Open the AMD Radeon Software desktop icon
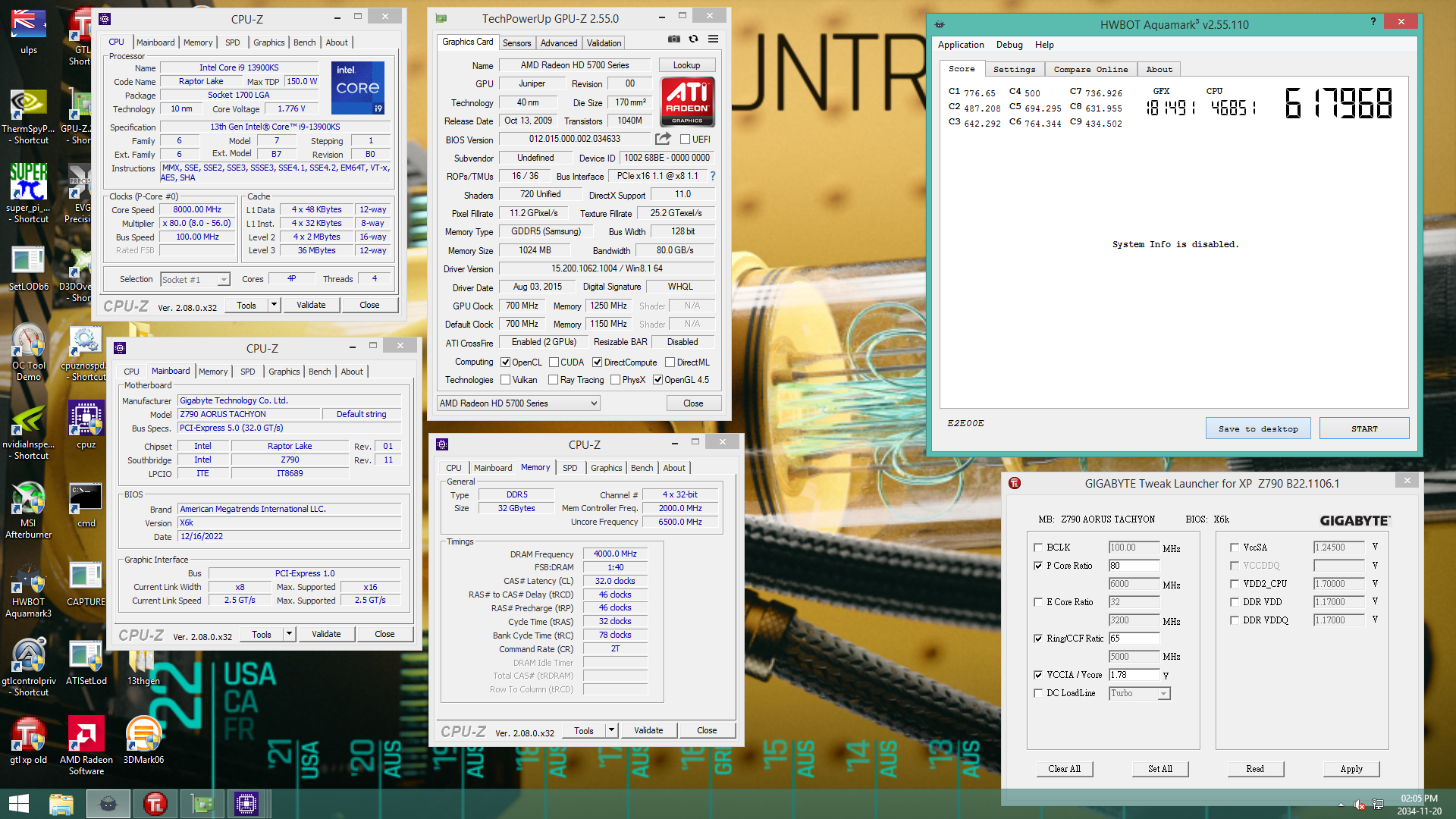 (86, 747)
